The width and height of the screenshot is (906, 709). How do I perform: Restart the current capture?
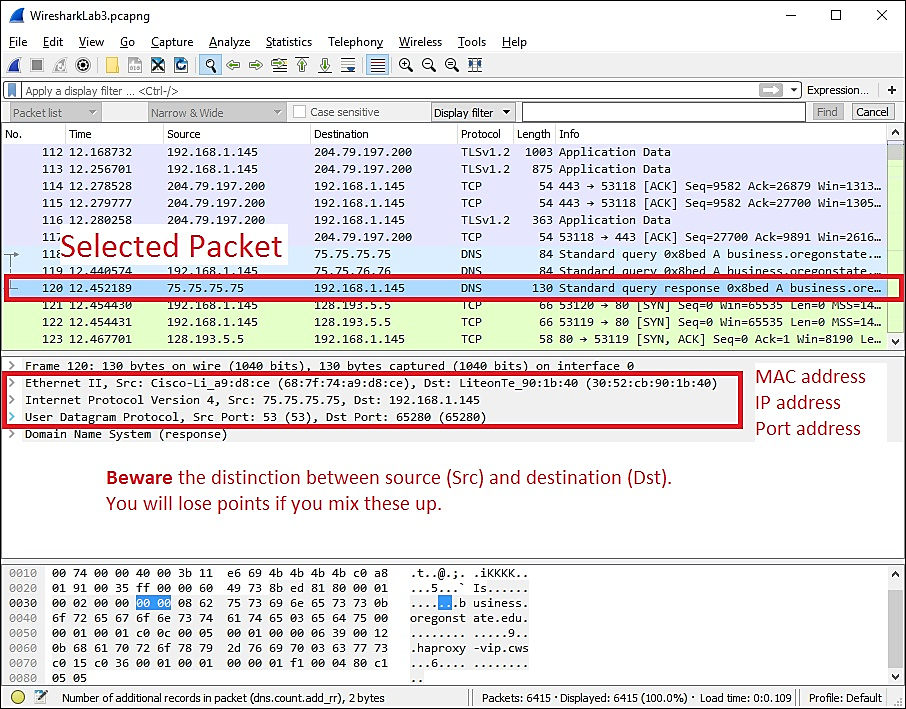[60, 65]
